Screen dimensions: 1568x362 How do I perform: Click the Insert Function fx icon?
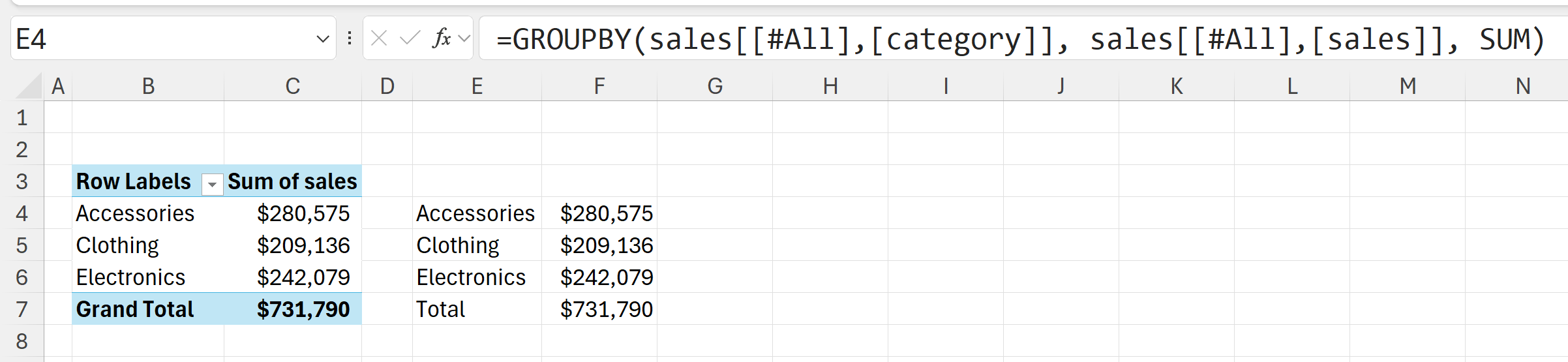(x=442, y=38)
